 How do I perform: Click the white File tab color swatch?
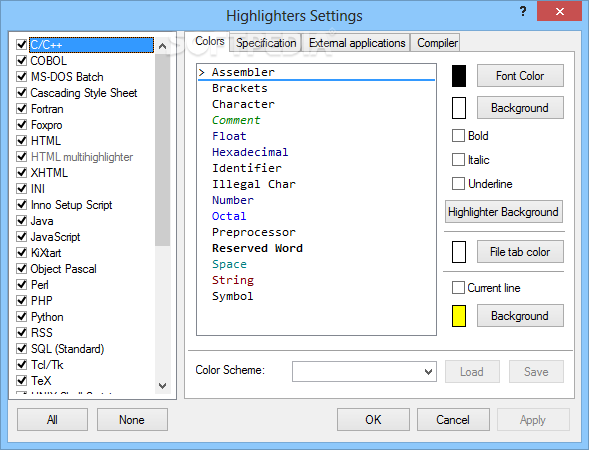459,252
